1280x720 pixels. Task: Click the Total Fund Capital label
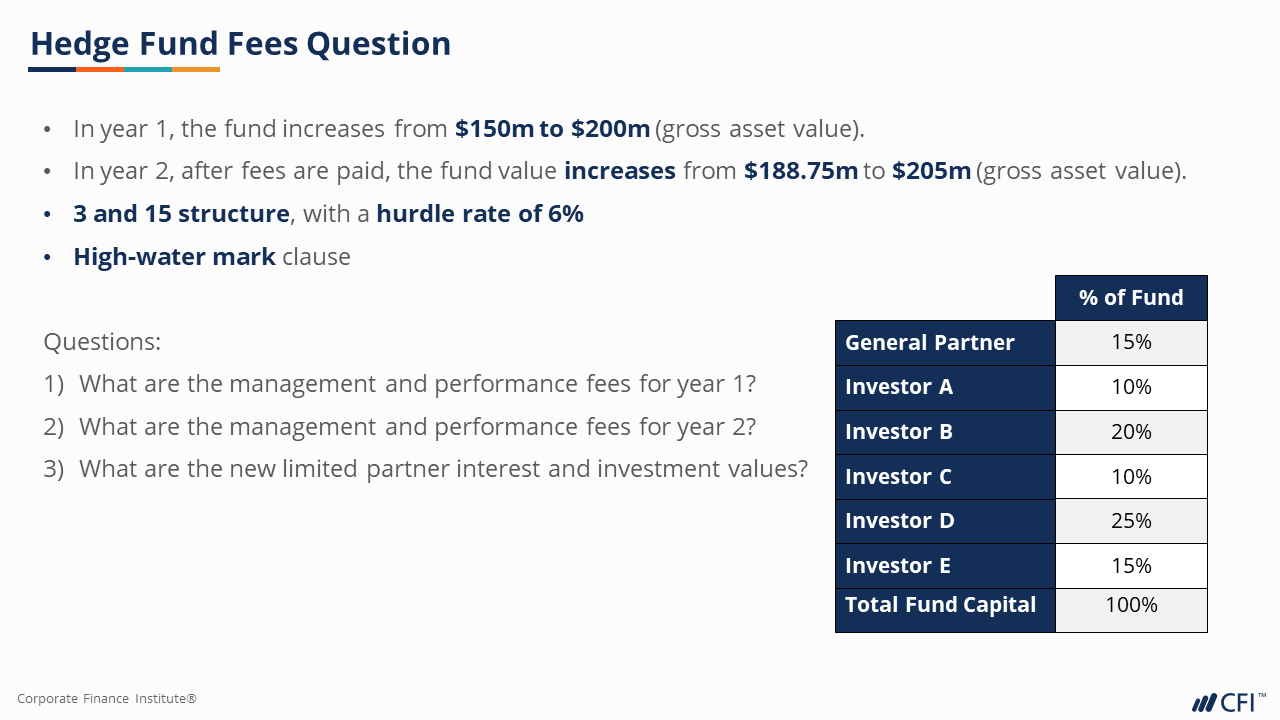click(x=940, y=604)
